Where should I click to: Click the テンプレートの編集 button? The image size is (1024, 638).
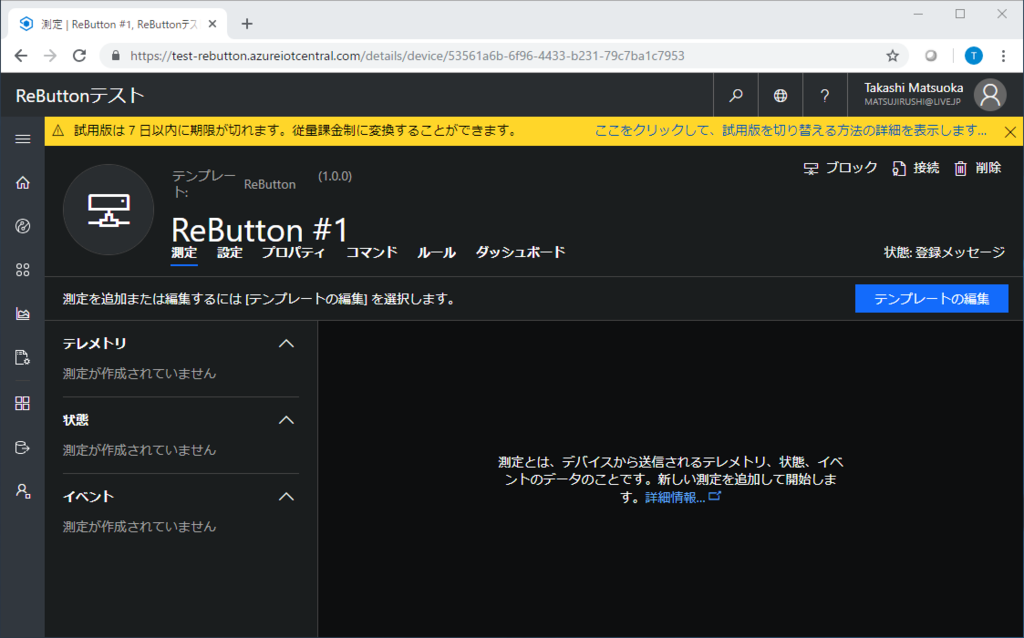point(931,298)
